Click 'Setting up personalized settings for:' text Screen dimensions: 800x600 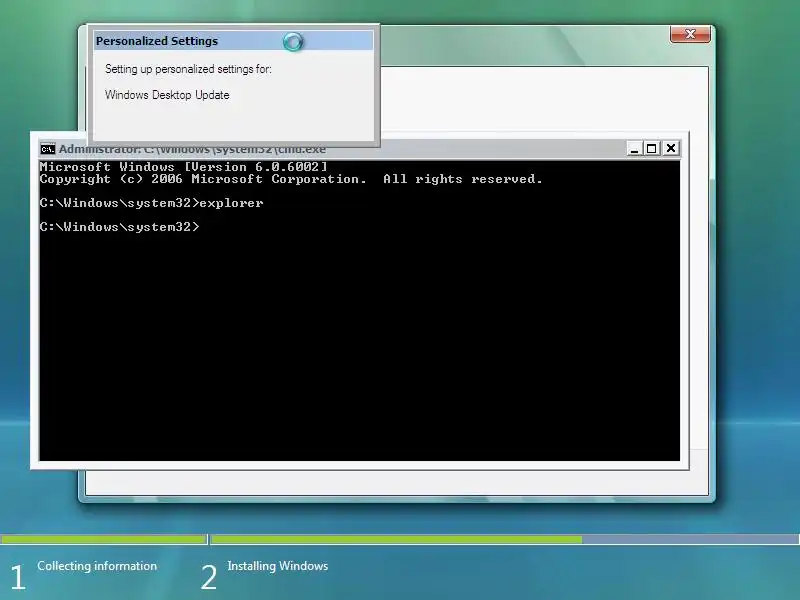pos(188,69)
